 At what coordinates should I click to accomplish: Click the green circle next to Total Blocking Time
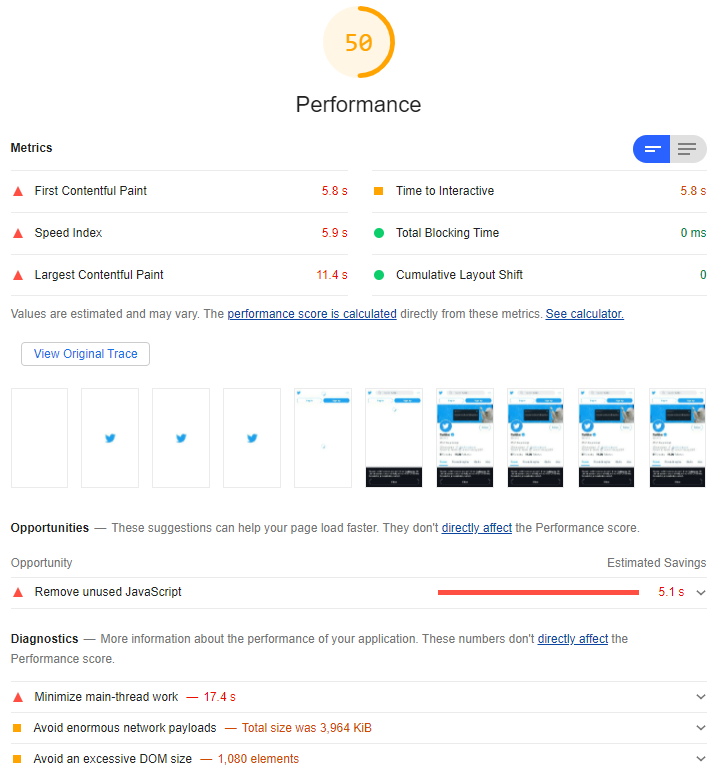pyautogui.click(x=378, y=233)
